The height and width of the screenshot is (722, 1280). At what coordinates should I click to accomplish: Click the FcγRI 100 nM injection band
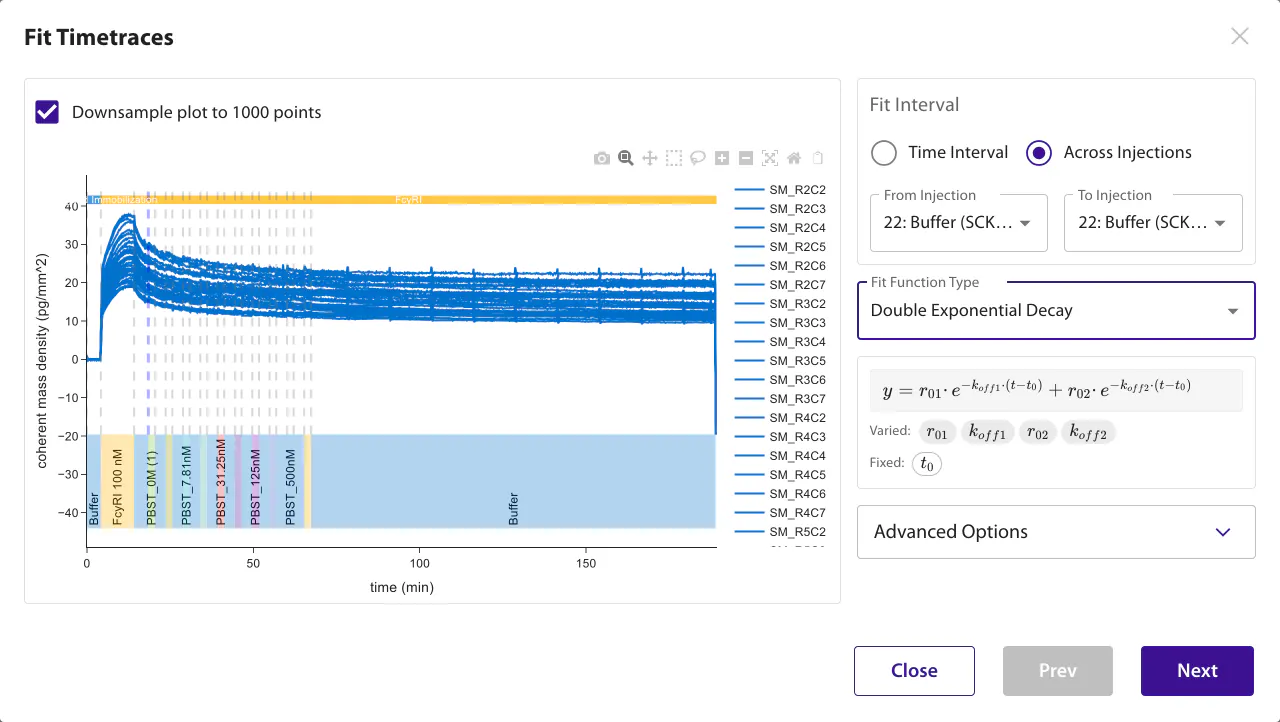[118, 481]
